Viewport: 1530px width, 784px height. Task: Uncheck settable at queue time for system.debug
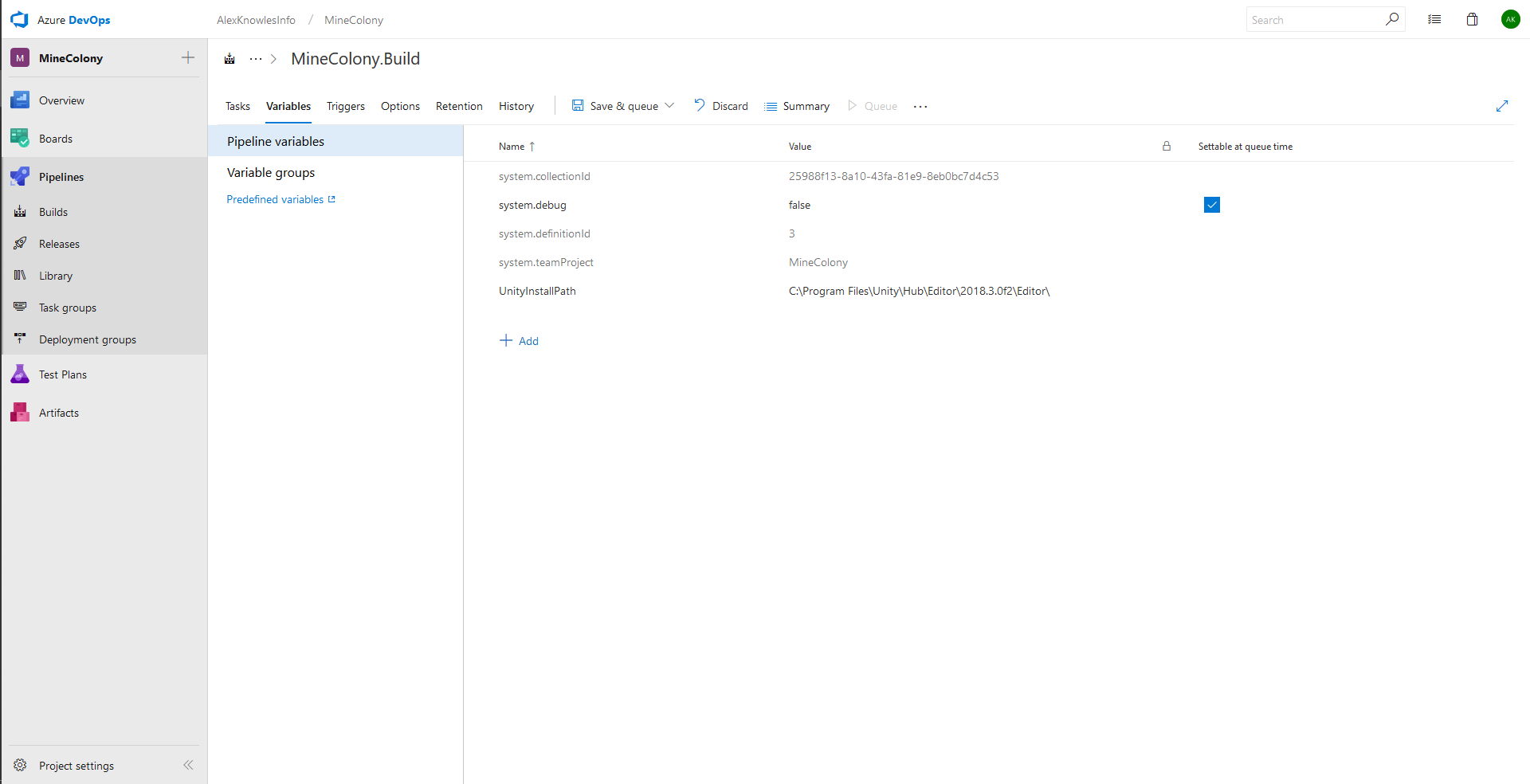point(1211,205)
